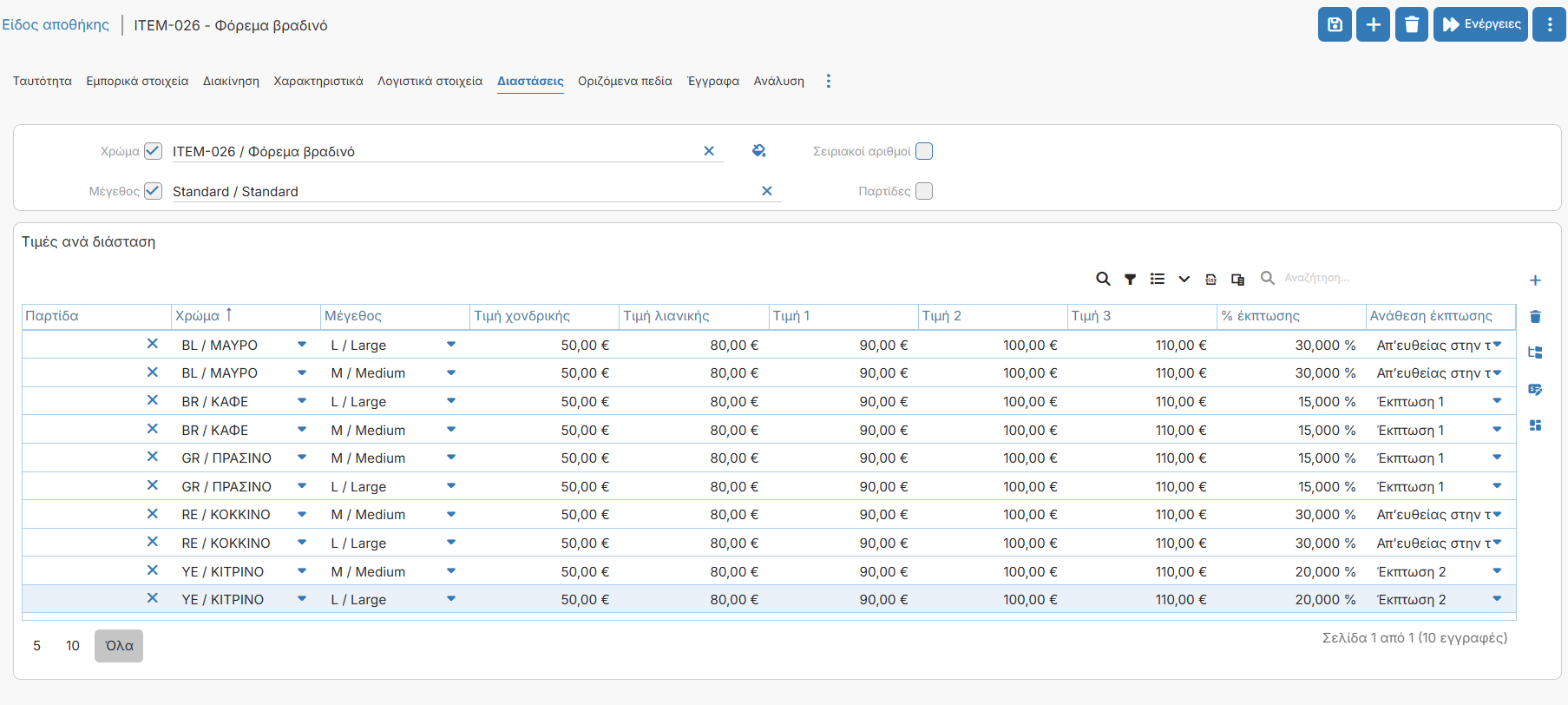This screenshot has height=705, width=1568.
Task: Click the Είδος αποθήκης breadcrumb link
Action: (x=56, y=25)
